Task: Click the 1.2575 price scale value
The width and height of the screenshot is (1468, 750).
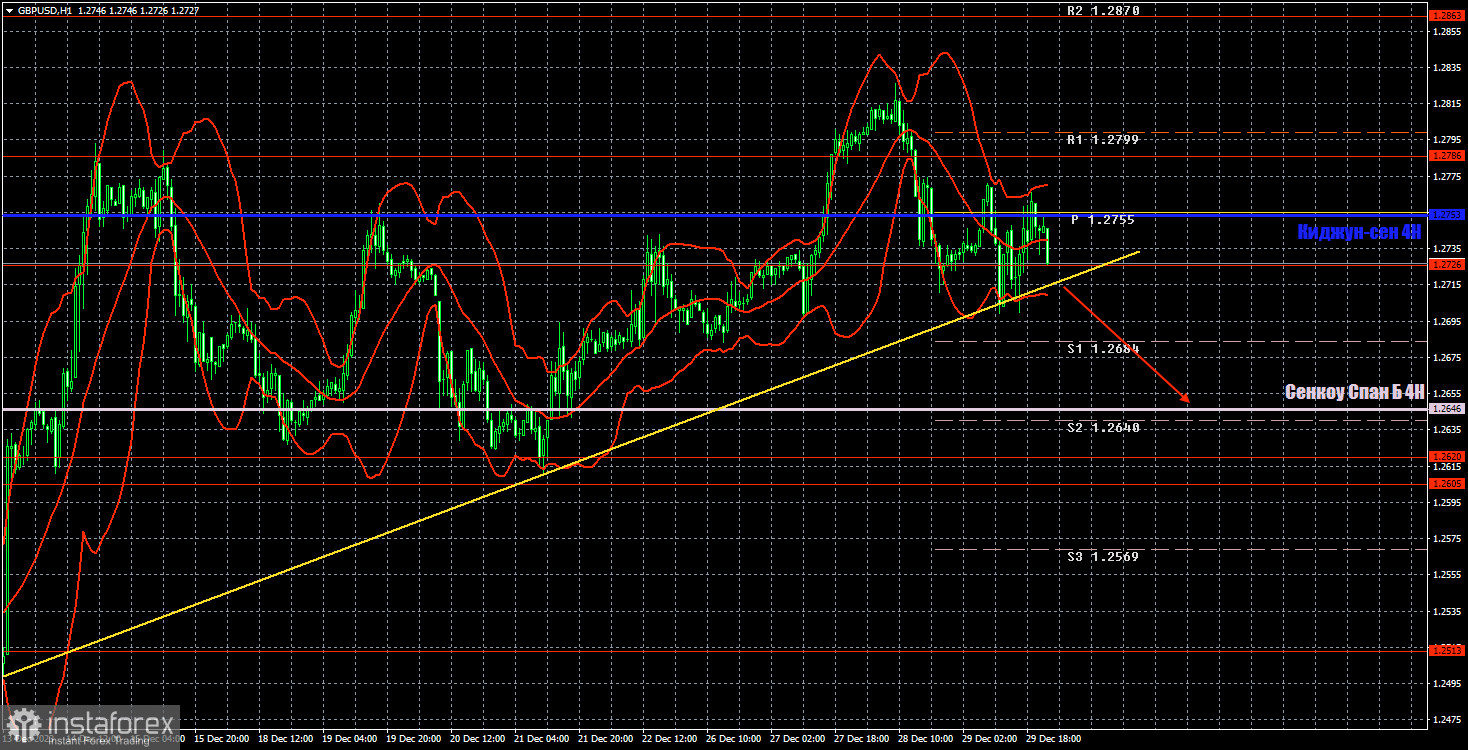Action: pyautogui.click(x=1448, y=539)
